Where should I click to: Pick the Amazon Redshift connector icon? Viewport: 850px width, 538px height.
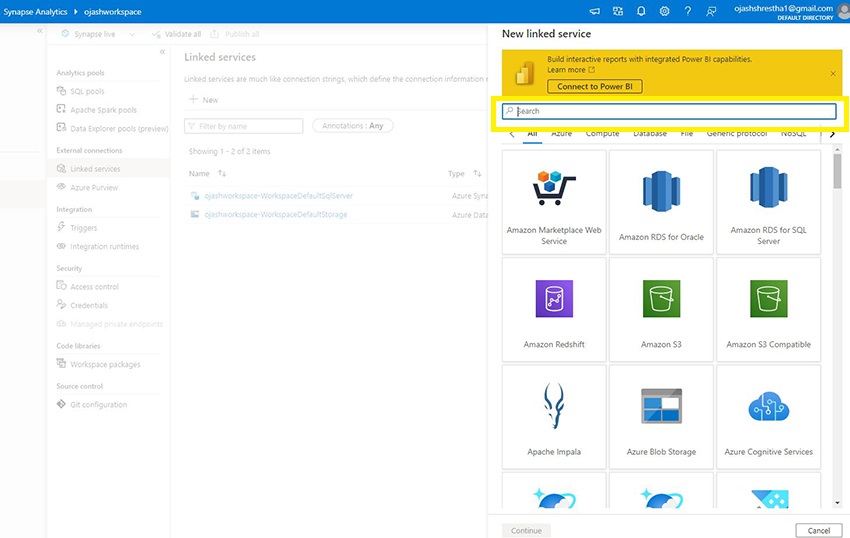(554, 299)
